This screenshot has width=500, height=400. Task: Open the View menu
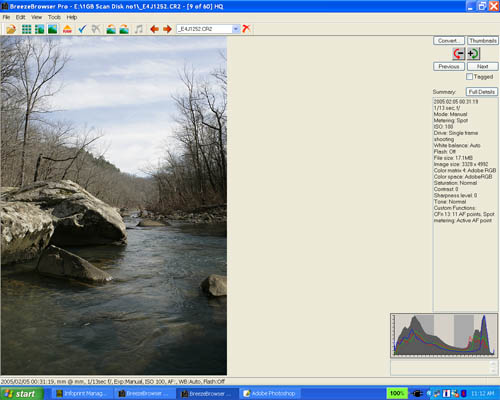coord(36,17)
